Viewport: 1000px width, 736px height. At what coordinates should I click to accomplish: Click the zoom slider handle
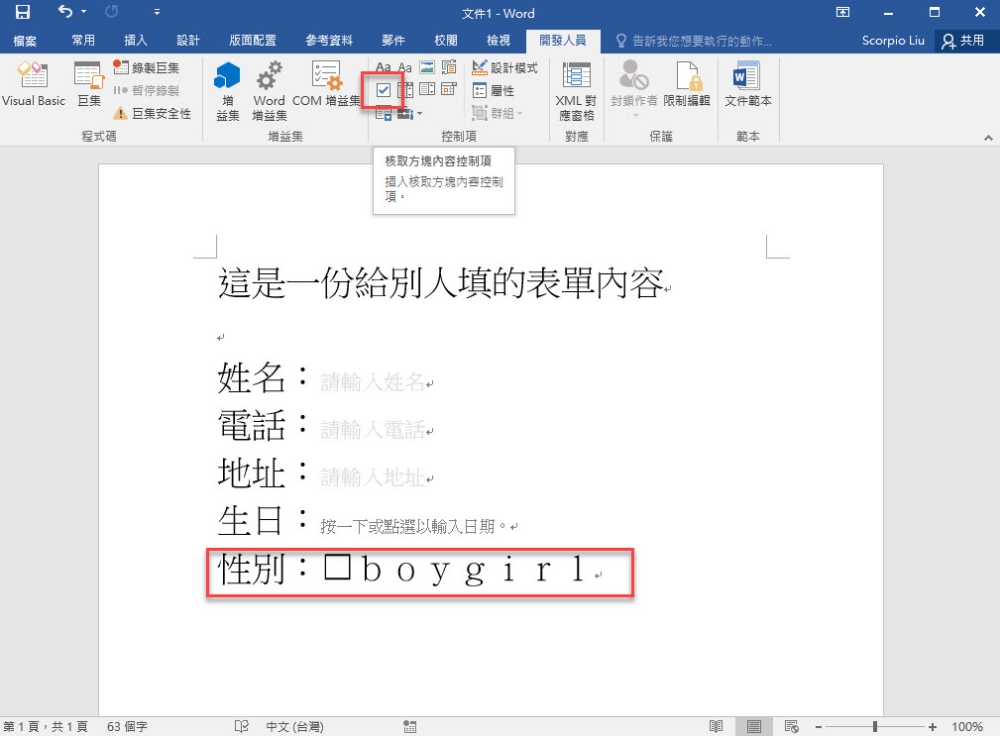coord(875,726)
